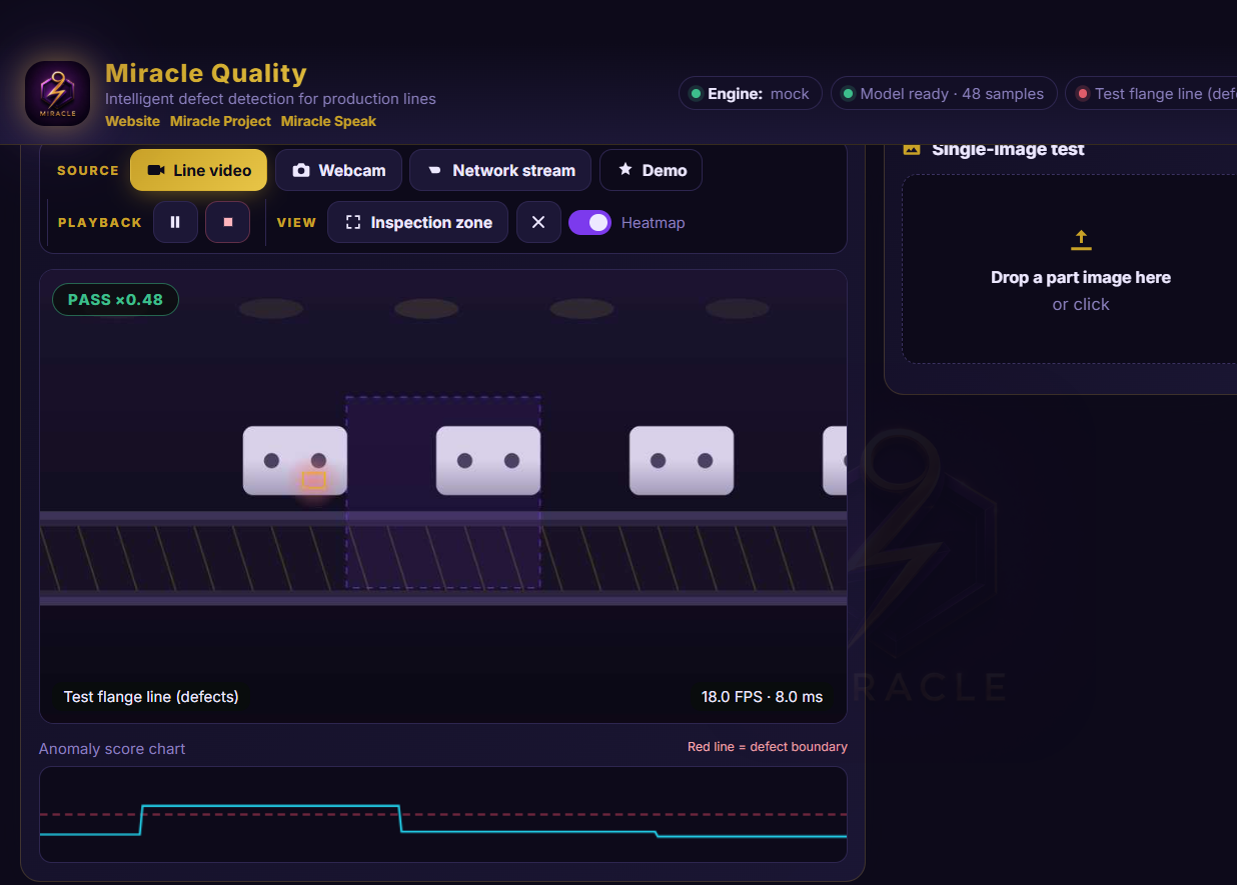Select the Demo source
The height and width of the screenshot is (885, 1237).
(x=651, y=170)
